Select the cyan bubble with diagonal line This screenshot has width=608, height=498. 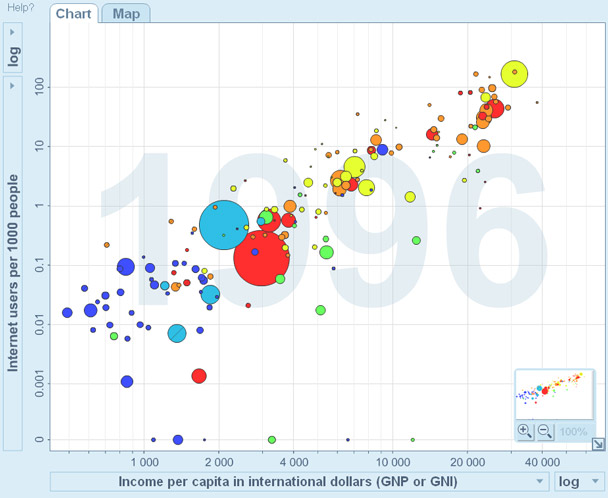[x=177, y=333]
